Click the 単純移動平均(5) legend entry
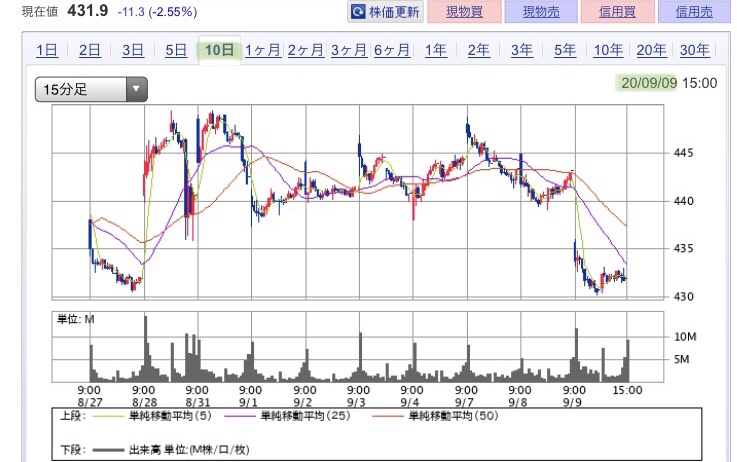Image resolution: width=737 pixels, height=462 pixels. pos(170,416)
